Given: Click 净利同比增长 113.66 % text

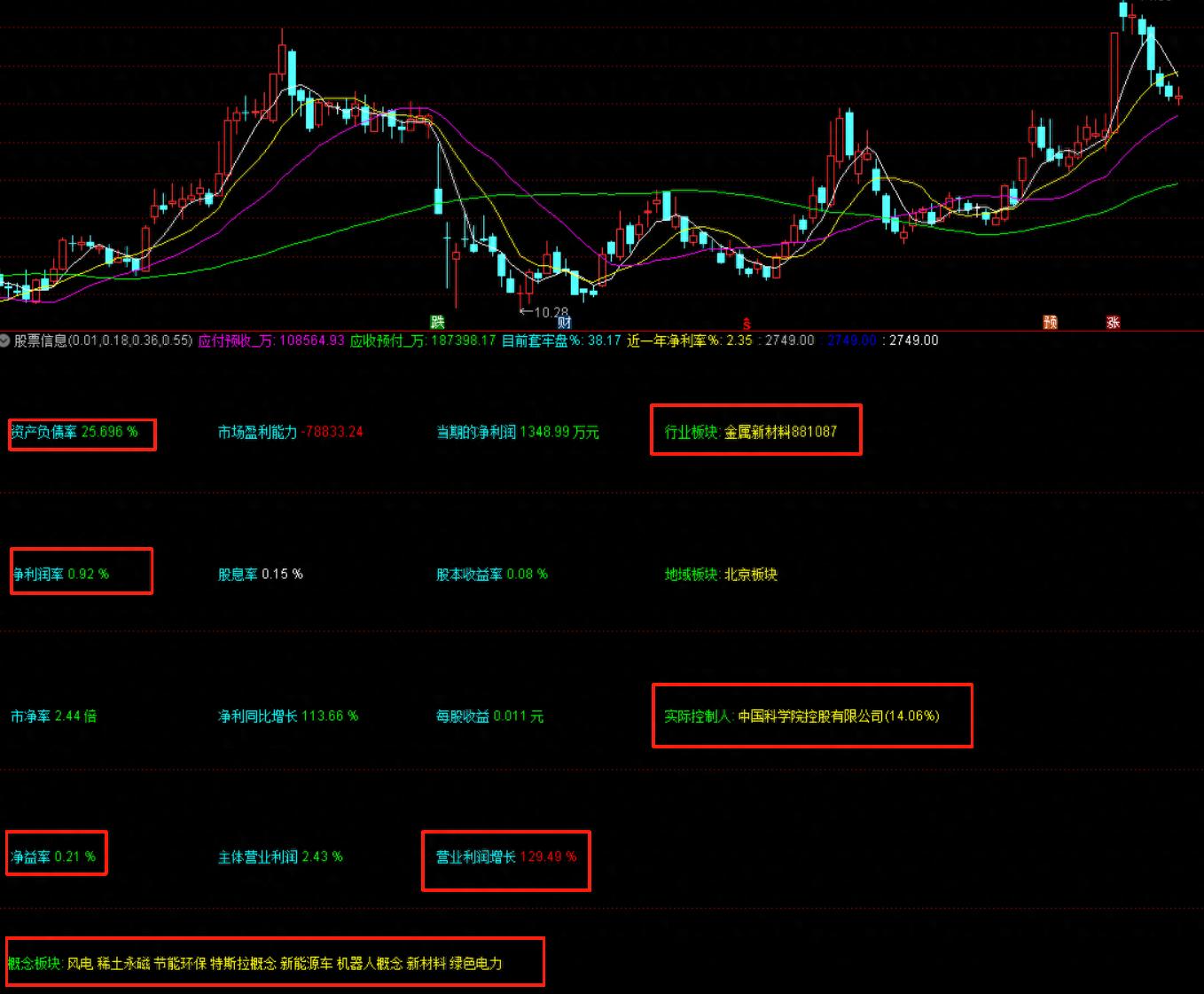Looking at the screenshot, I should pyautogui.click(x=288, y=716).
